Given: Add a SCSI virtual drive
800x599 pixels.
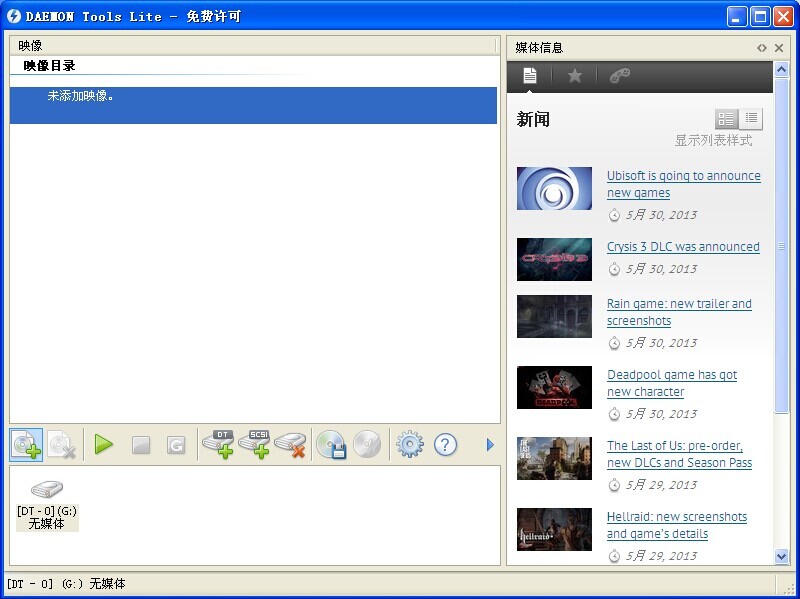Looking at the screenshot, I should tap(256, 445).
